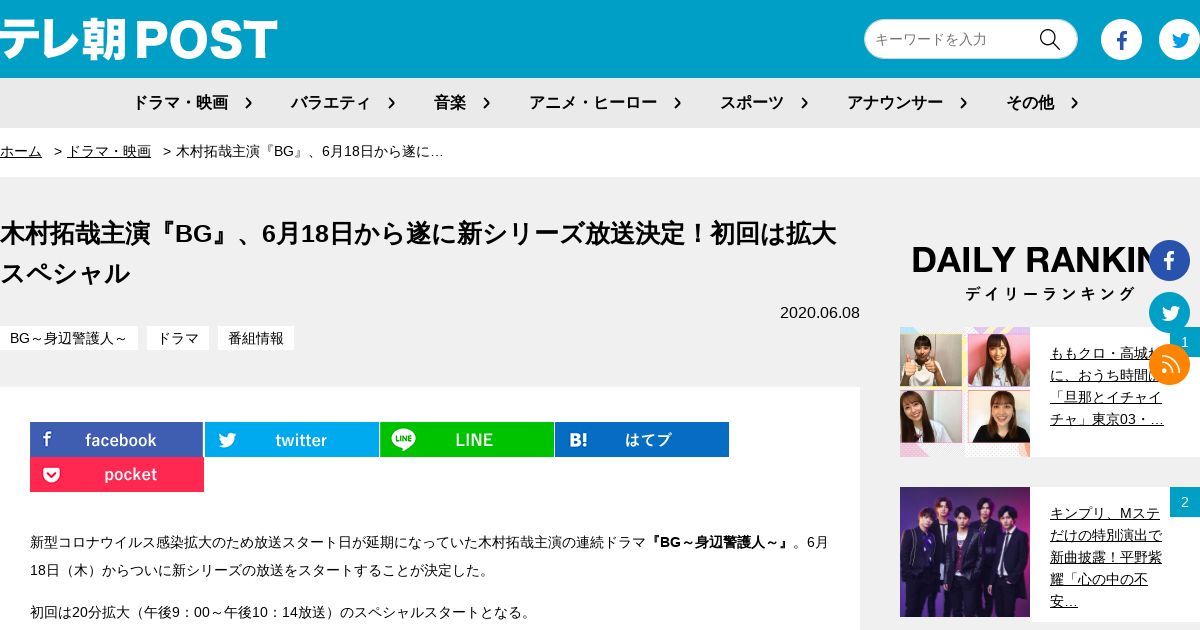Open the 音楽 menu
1200x630 pixels.
[450, 102]
